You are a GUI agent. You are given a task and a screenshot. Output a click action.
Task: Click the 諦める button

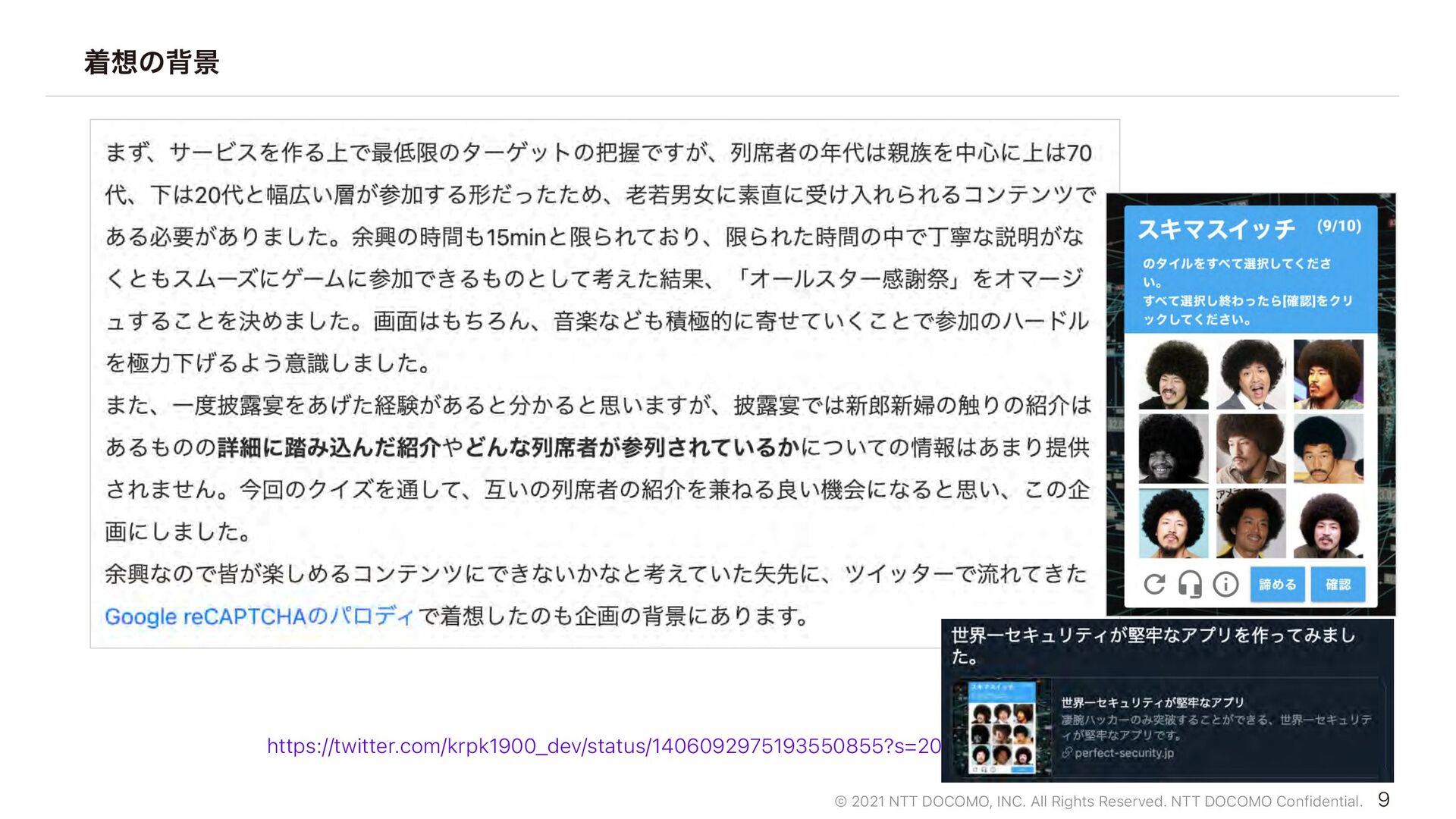1278,585
